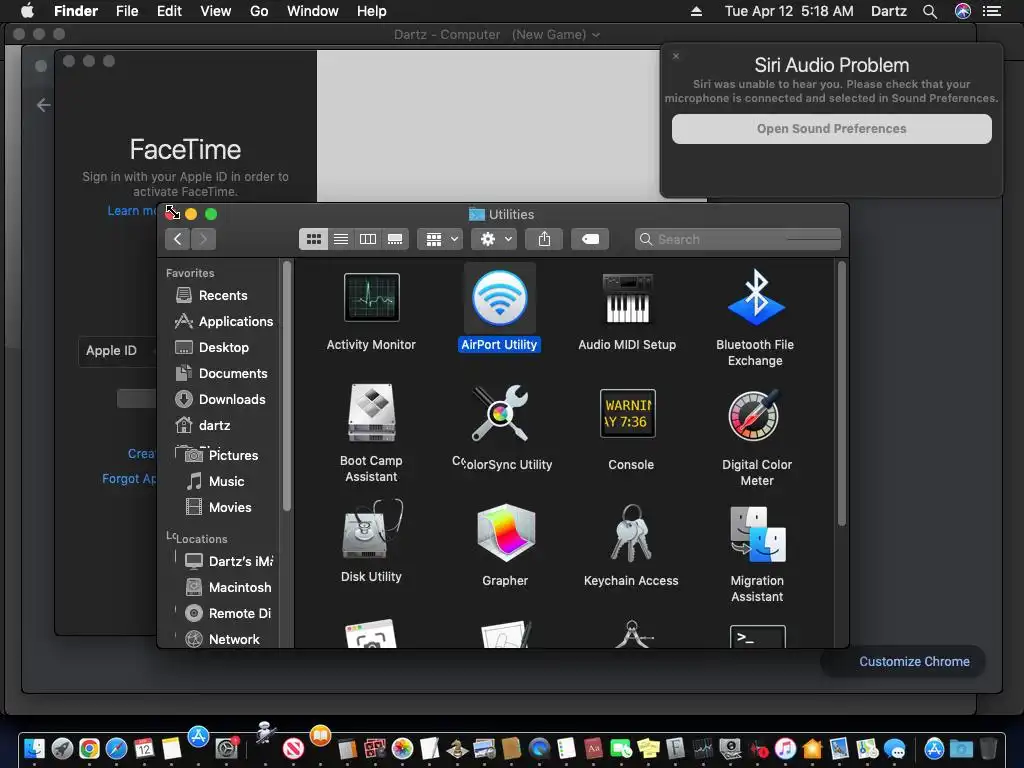This screenshot has width=1024, height=768.
Task: Click the Siri icon in menu bar
Action: click(x=963, y=11)
